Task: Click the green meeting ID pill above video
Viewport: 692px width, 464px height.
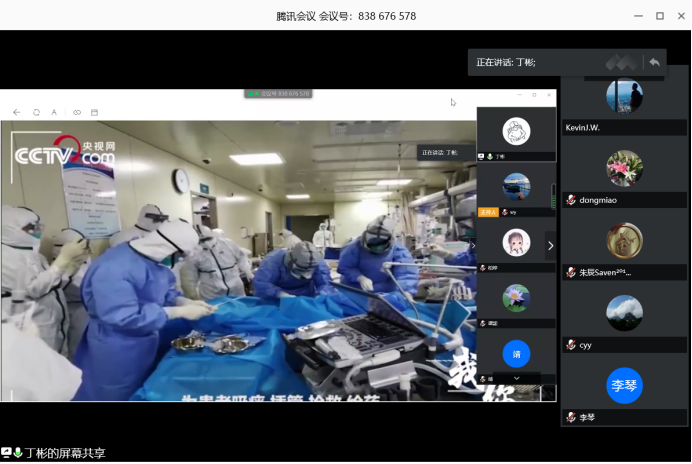Action: click(278, 94)
